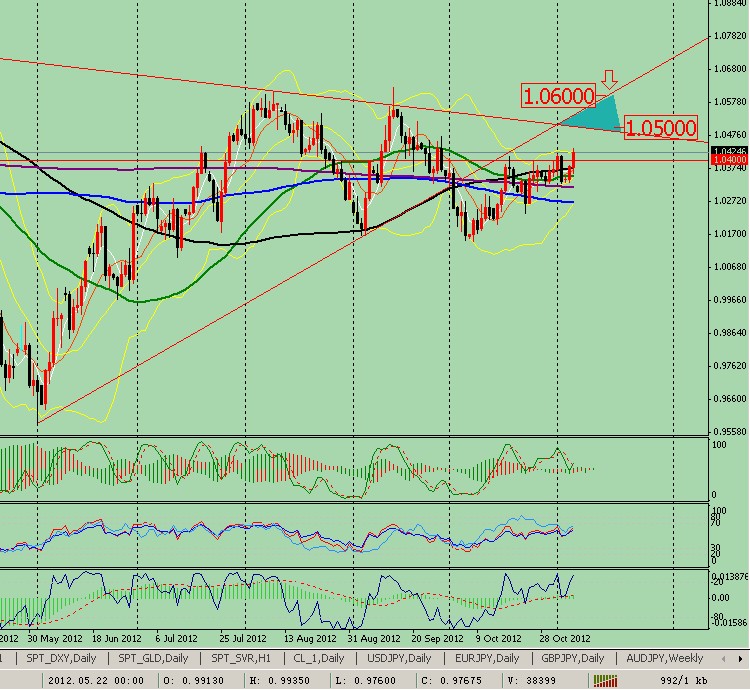750x690 pixels.
Task: Click the 28 Oct 2012 date label
Action: click(565, 639)
